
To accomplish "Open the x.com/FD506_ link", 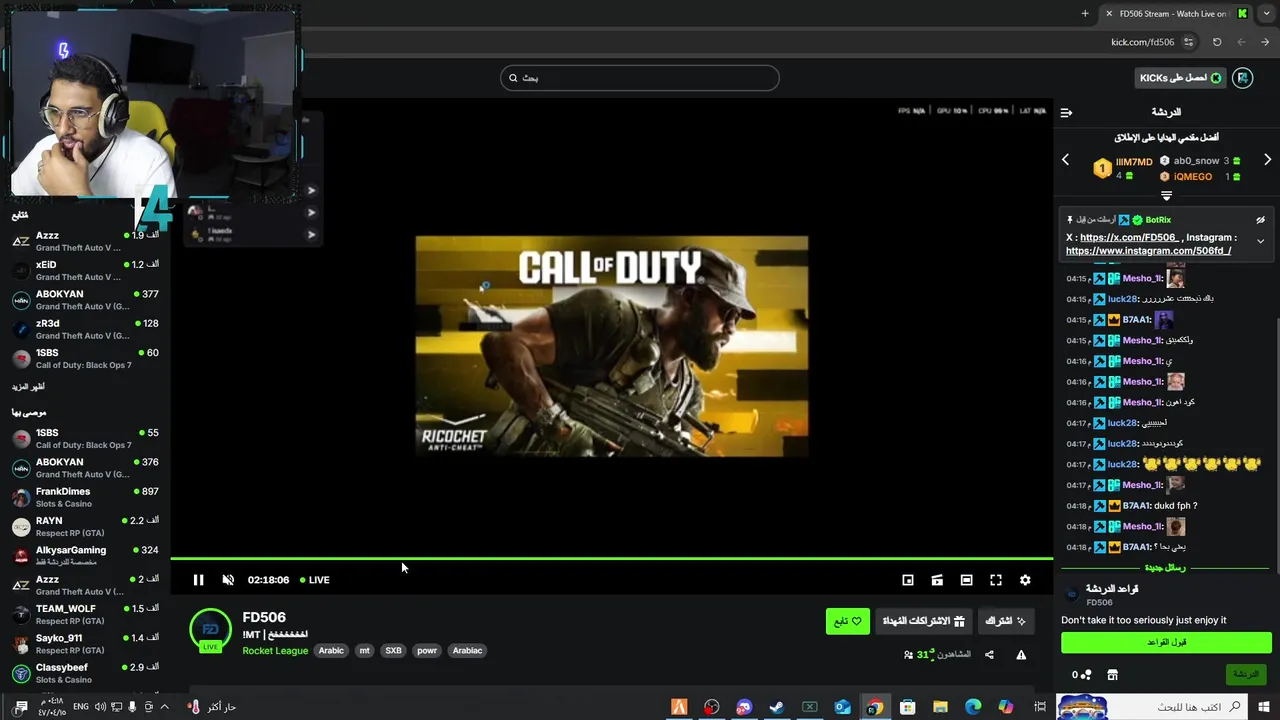I will [x=1130, y=238].
